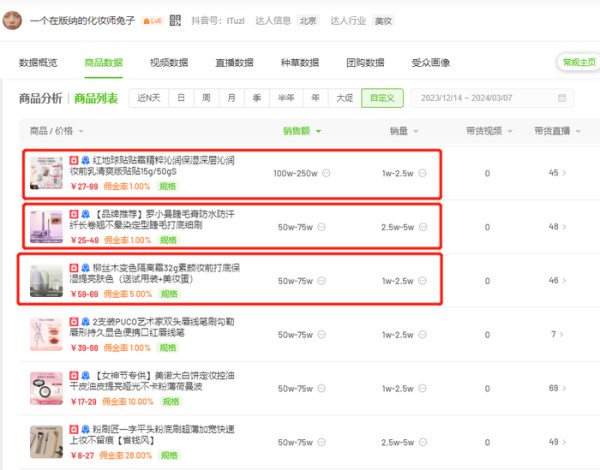
Task: Switch to 数据概览 tab
Action: tap(38, 63)
